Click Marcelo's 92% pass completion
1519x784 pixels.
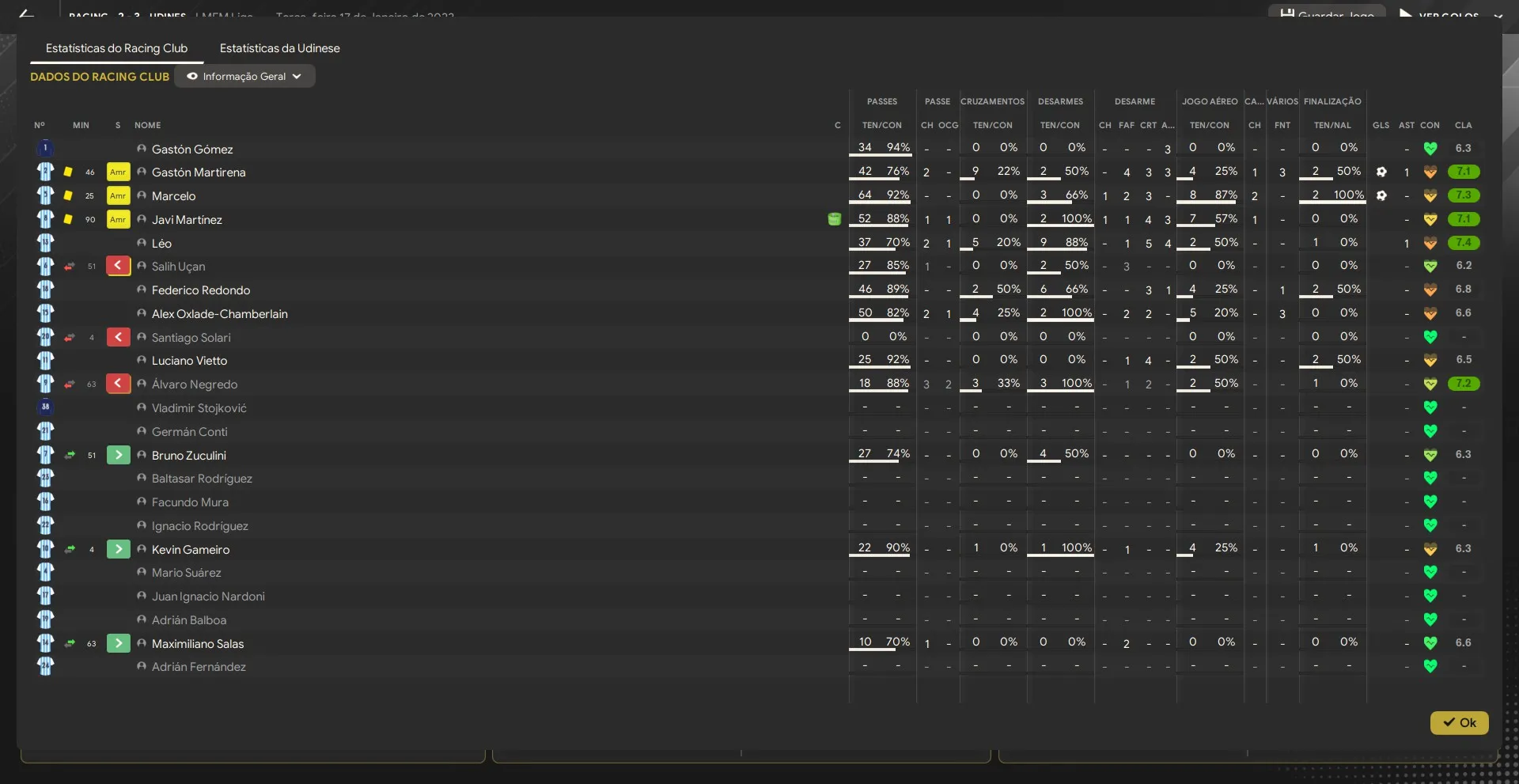tap(898, 195)
